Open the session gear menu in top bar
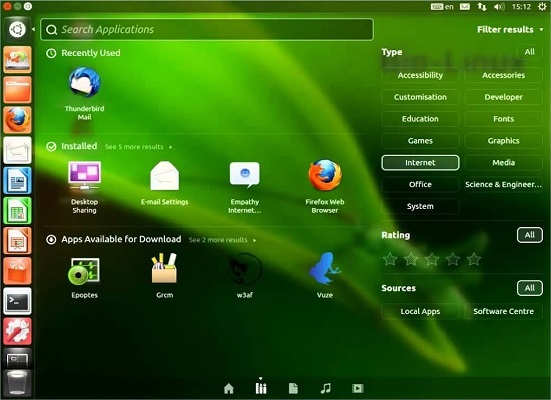Screen dimensions: 551x400 click(542, 7)
